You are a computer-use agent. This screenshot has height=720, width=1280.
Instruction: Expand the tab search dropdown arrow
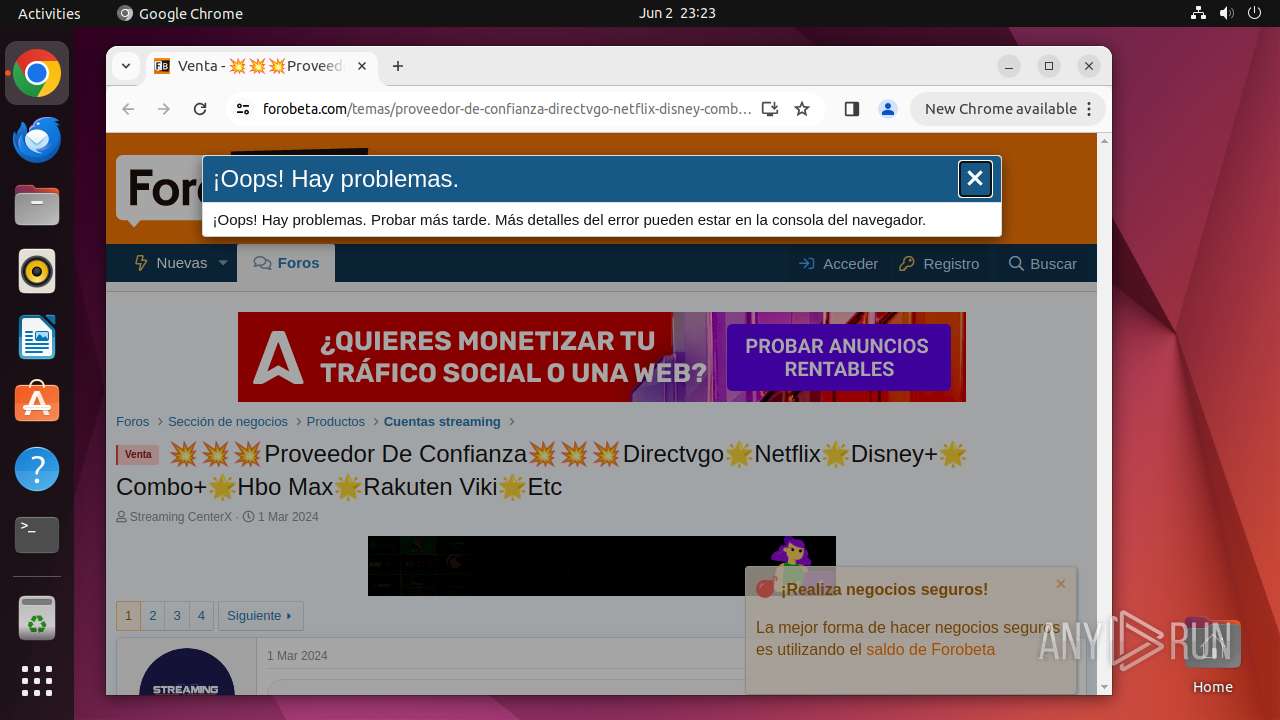point(125,66)
